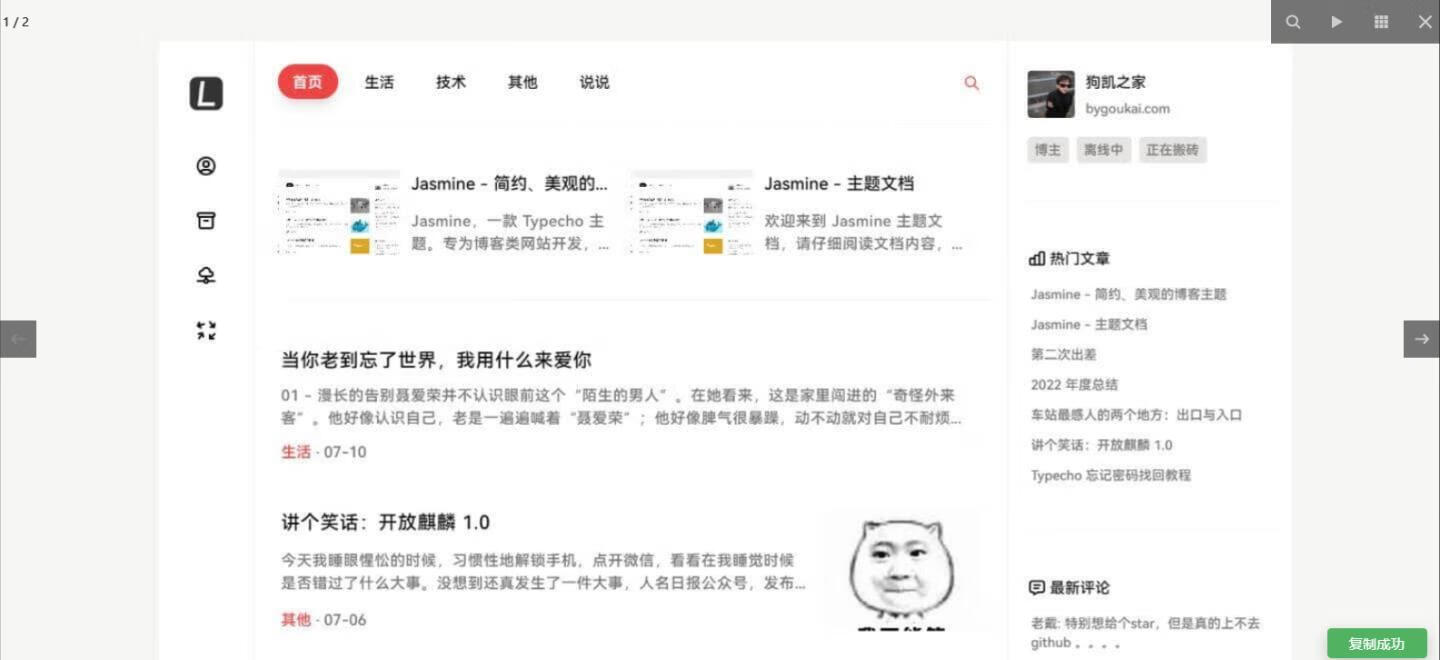Click the red search icon in the blog nav

[971, 83]
